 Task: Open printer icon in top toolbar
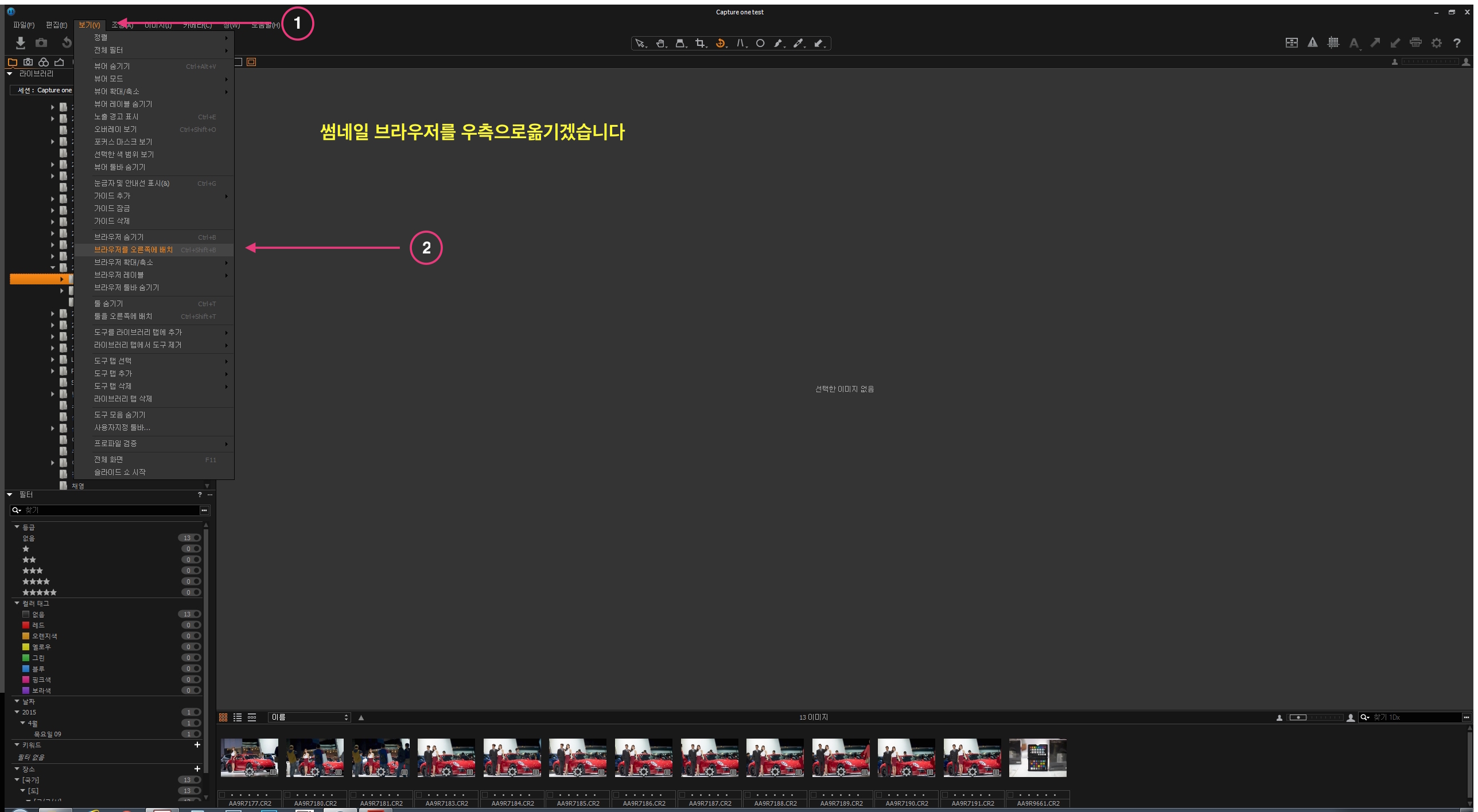tap(1415, 42)
